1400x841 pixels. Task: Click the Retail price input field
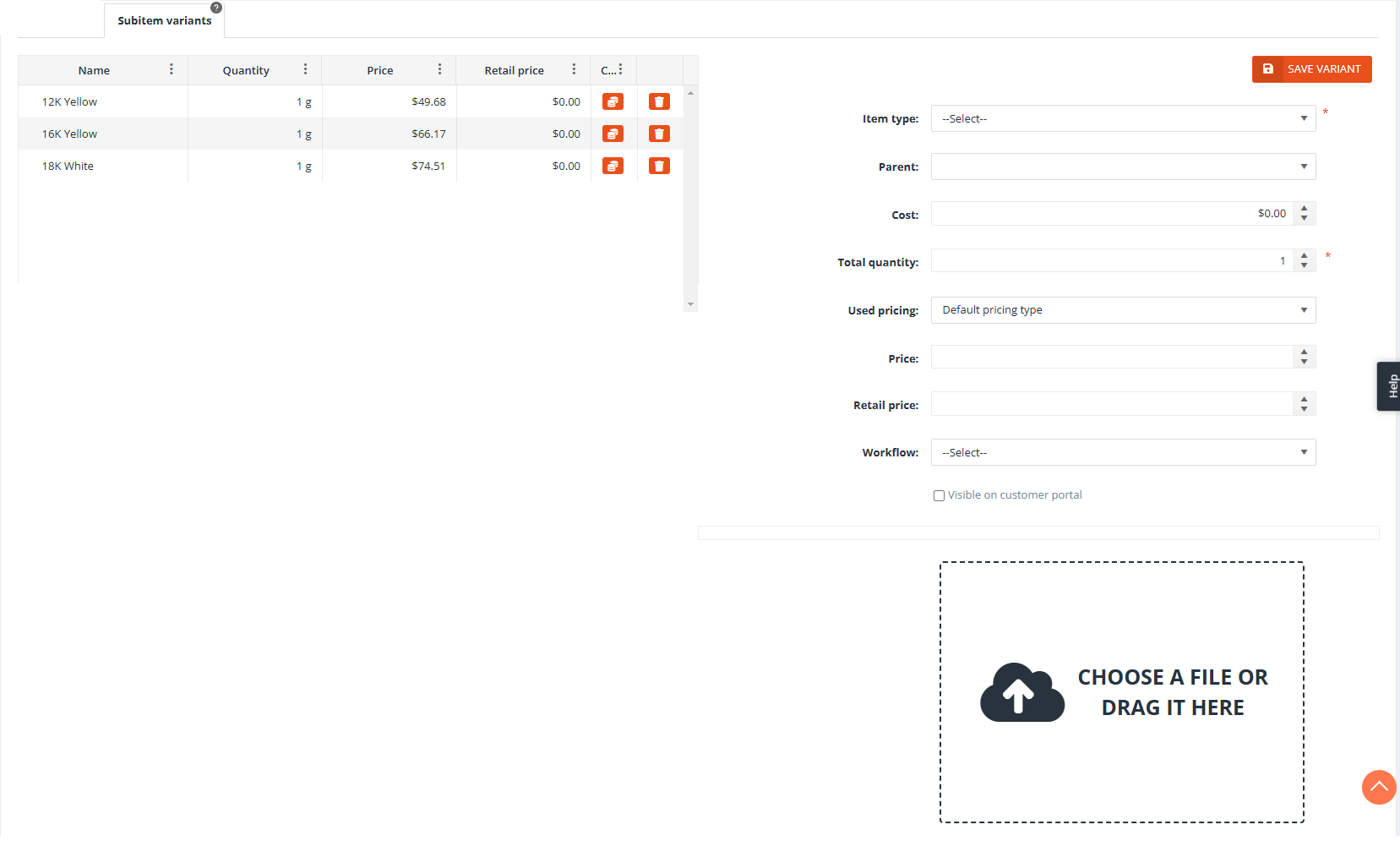1111,404
